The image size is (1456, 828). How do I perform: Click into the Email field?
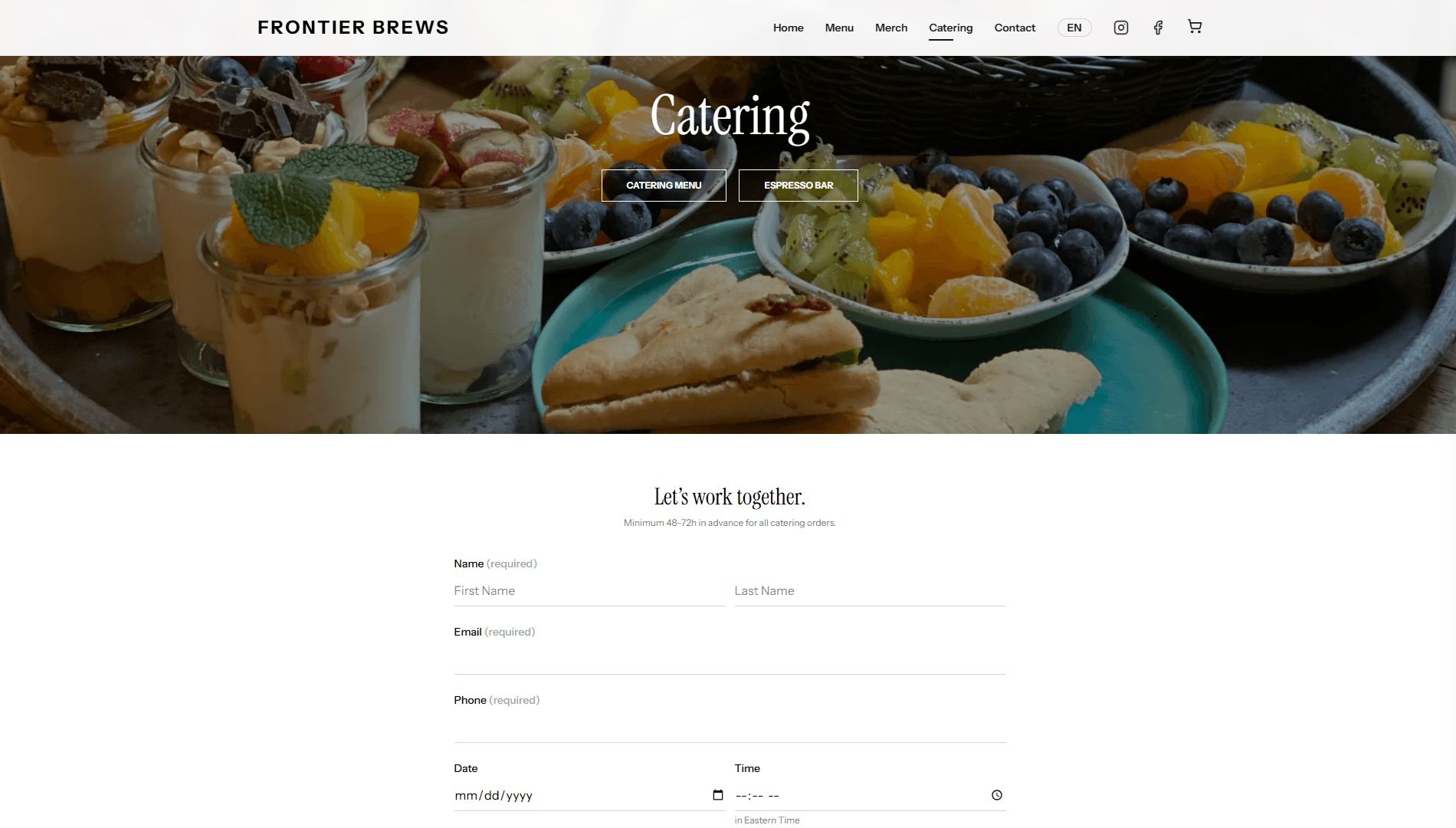[x=730, y=659]
